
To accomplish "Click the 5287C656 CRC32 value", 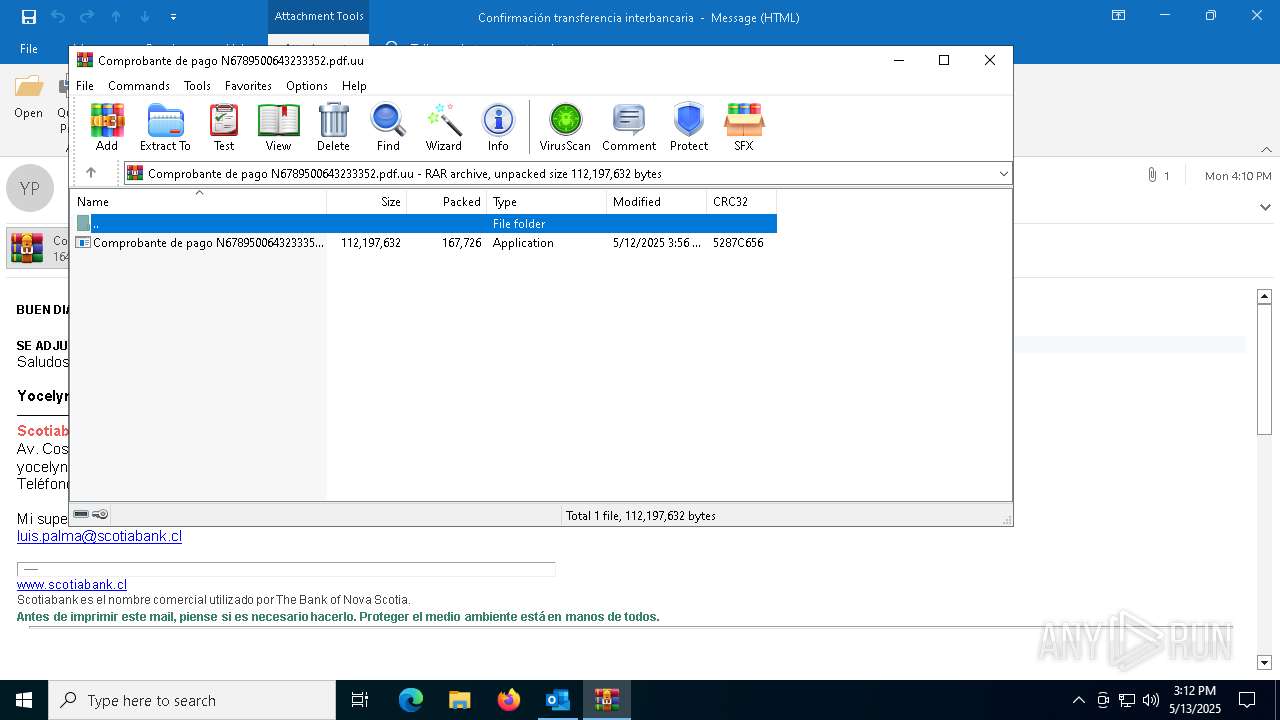I will (738, 243).
